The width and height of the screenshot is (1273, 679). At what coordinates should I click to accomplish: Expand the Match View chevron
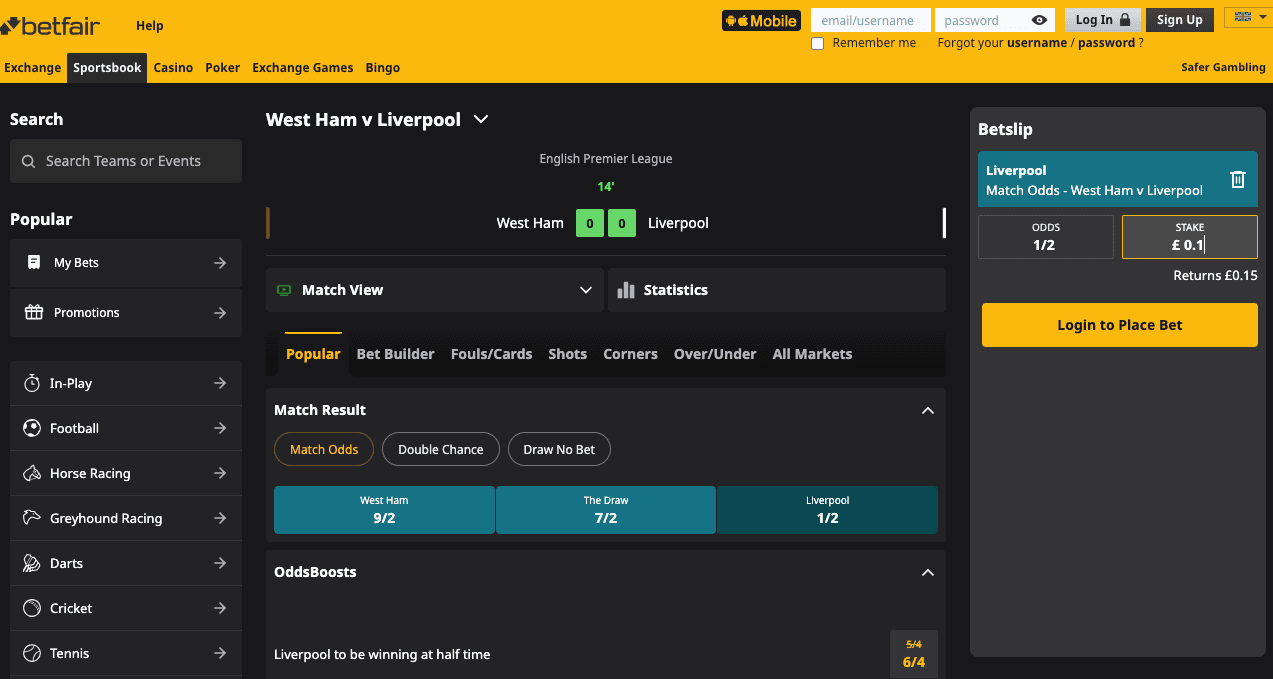(586, 290)
